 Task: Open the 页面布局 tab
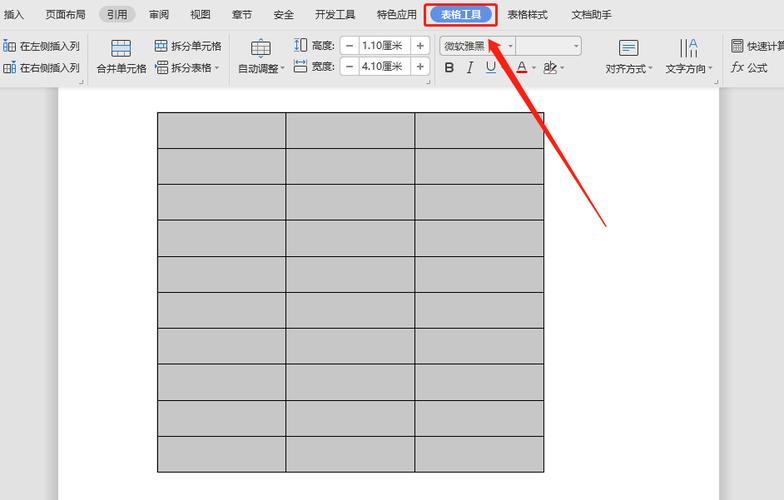click(66, 14)
